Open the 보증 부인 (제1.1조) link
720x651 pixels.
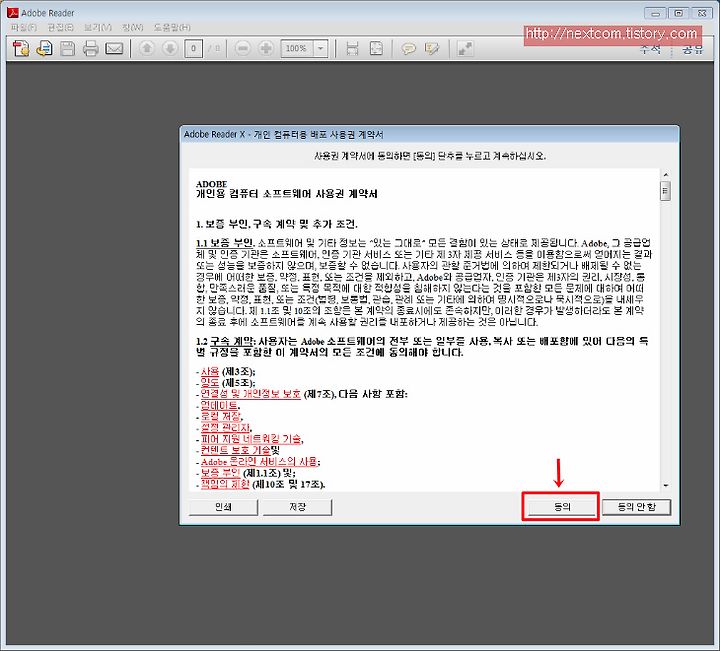(x=220, y=473)
